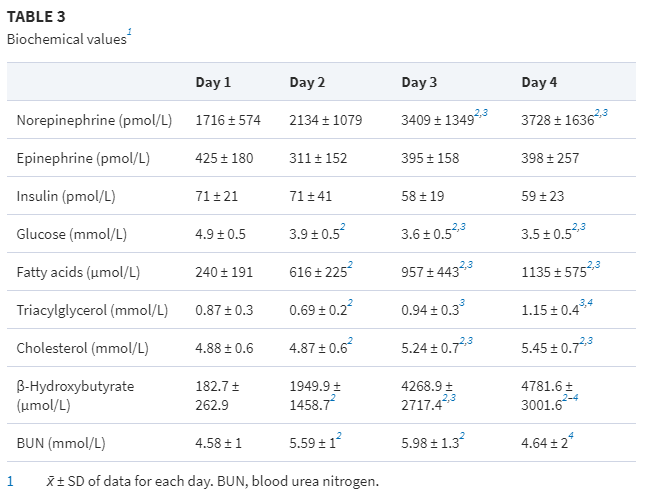This screenshot has width=656, height=489.
Task: Open superscript 4 link on BUN Day 4
Action: [570, 437]
